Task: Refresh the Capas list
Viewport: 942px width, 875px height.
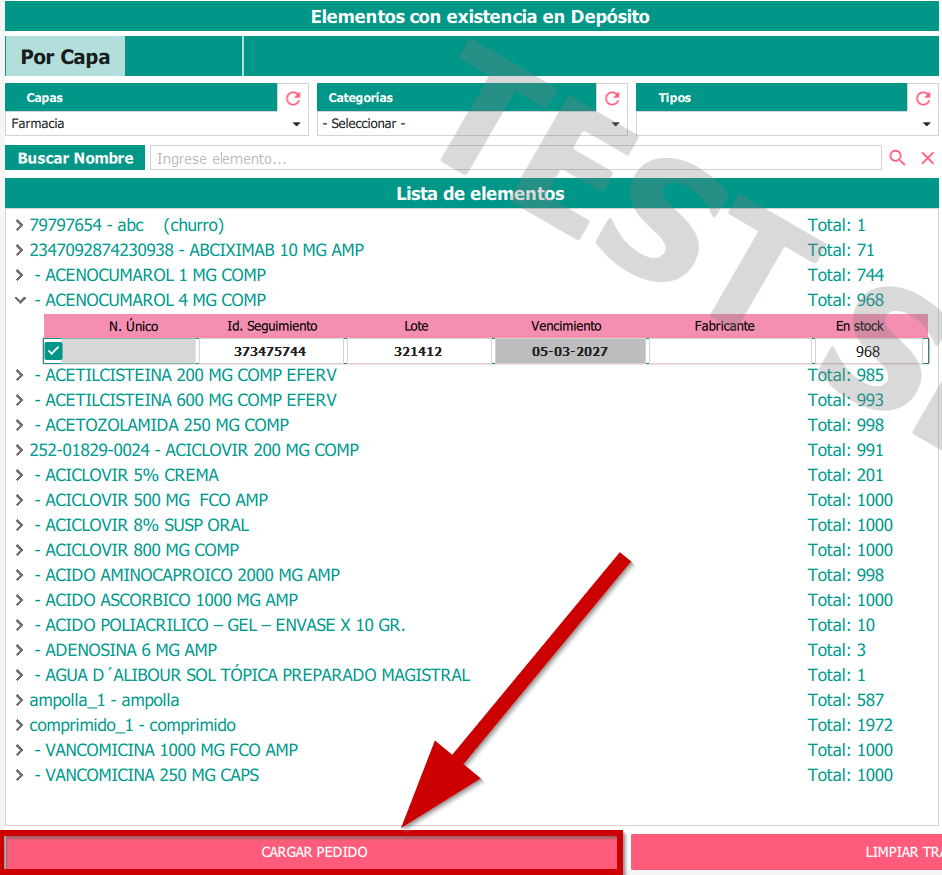Action: 293,98
